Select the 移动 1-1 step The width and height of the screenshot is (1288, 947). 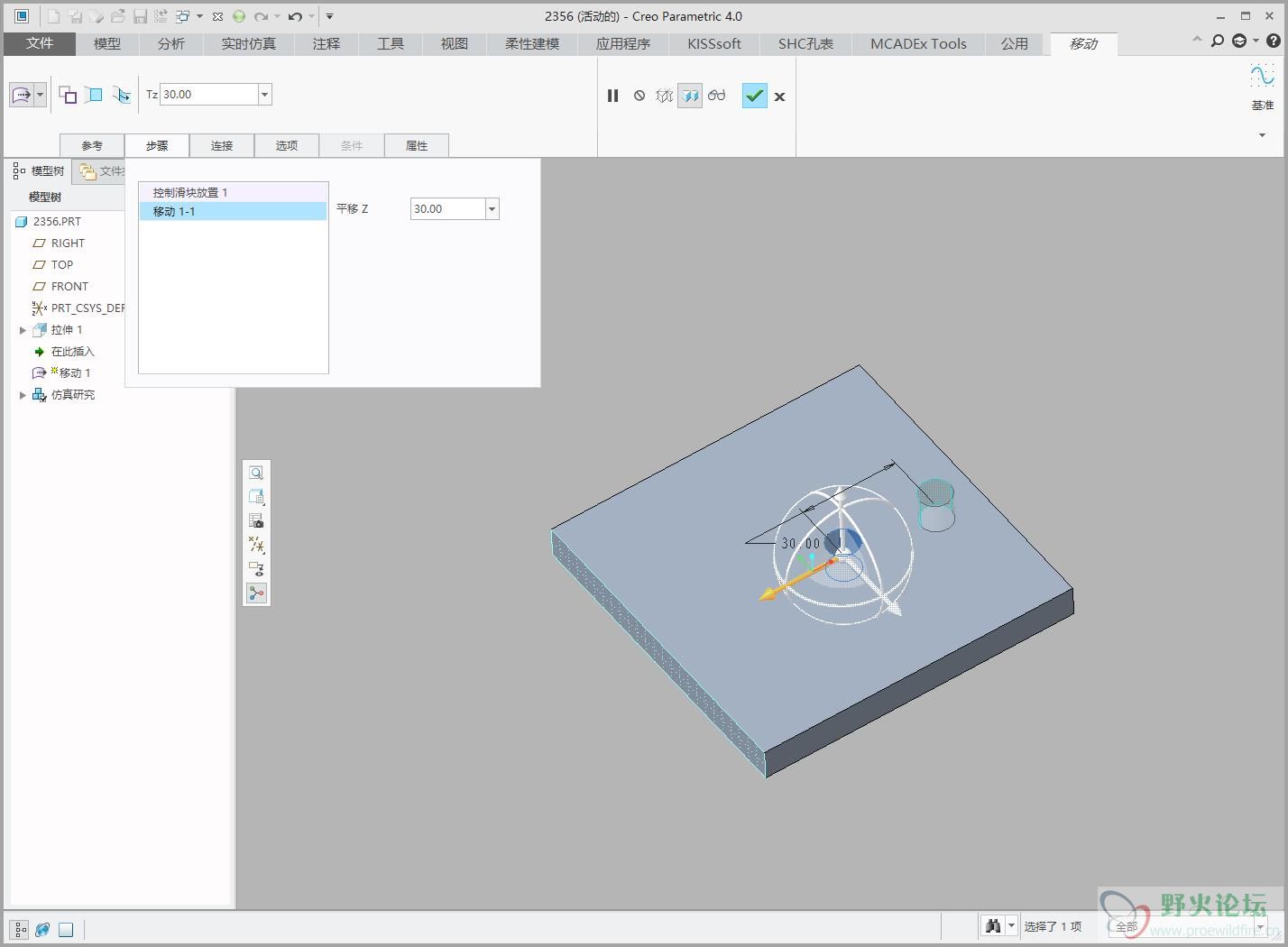(x=233, y=211)
